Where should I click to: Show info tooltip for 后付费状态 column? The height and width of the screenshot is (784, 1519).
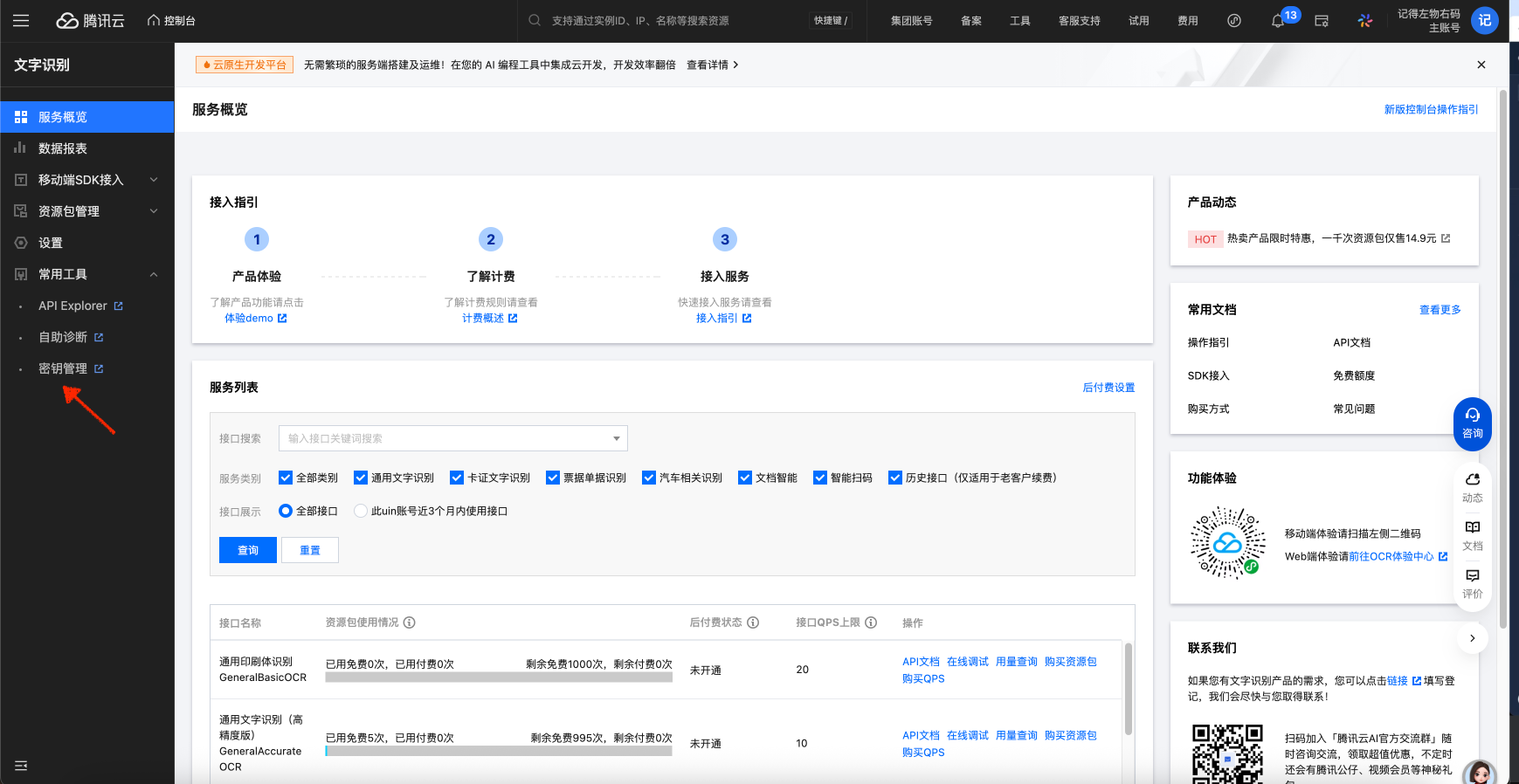[x=753, y=622]
